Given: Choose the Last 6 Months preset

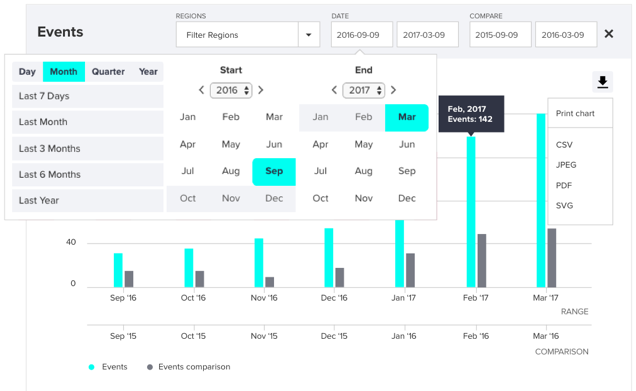Looking at the screenshot, I should pos(88,174).
